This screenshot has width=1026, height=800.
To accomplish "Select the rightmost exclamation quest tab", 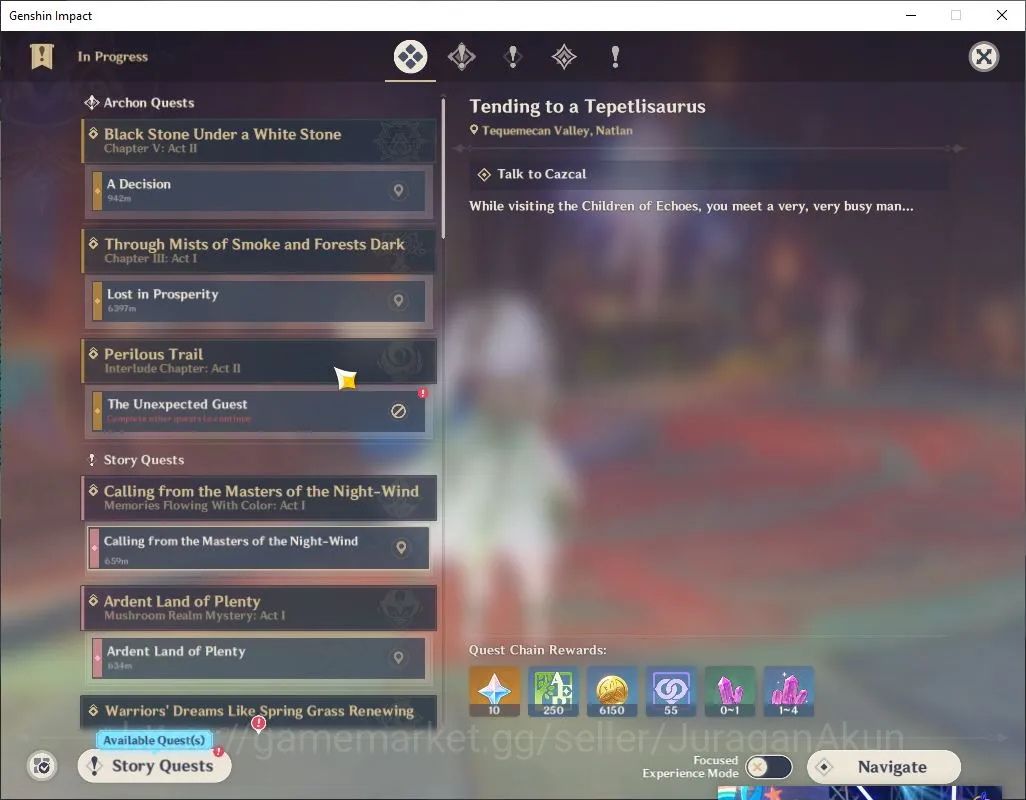I will 615,57.
